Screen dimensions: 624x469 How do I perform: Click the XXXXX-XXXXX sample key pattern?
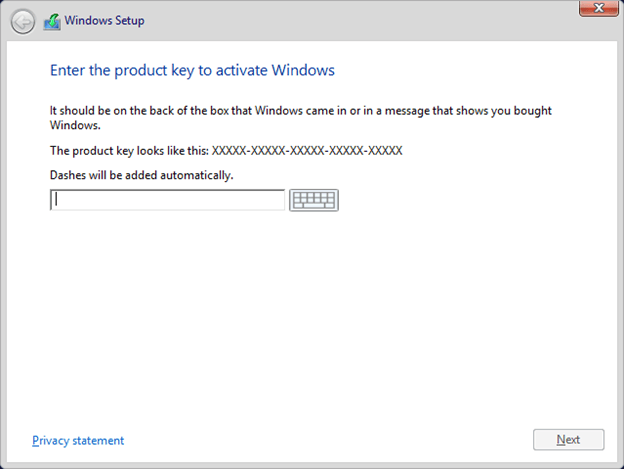(x=307, y=151)
